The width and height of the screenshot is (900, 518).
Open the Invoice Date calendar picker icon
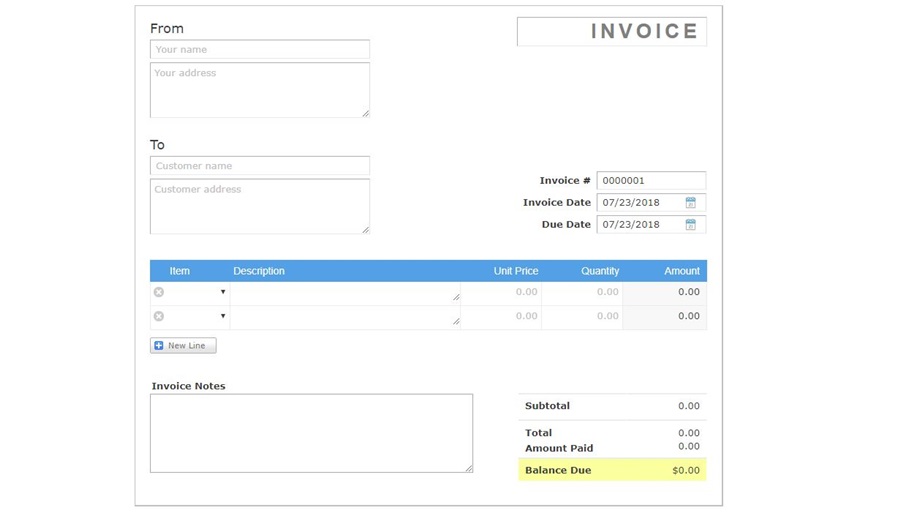pos(690,203)
